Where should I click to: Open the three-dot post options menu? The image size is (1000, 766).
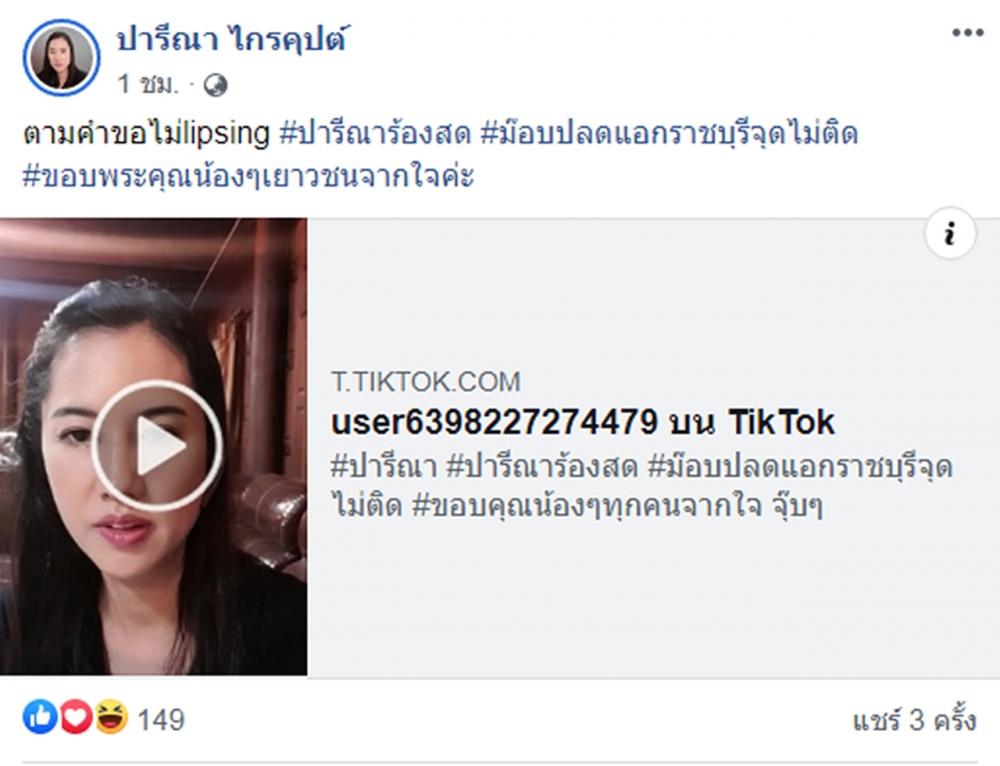tap(967, 33)
